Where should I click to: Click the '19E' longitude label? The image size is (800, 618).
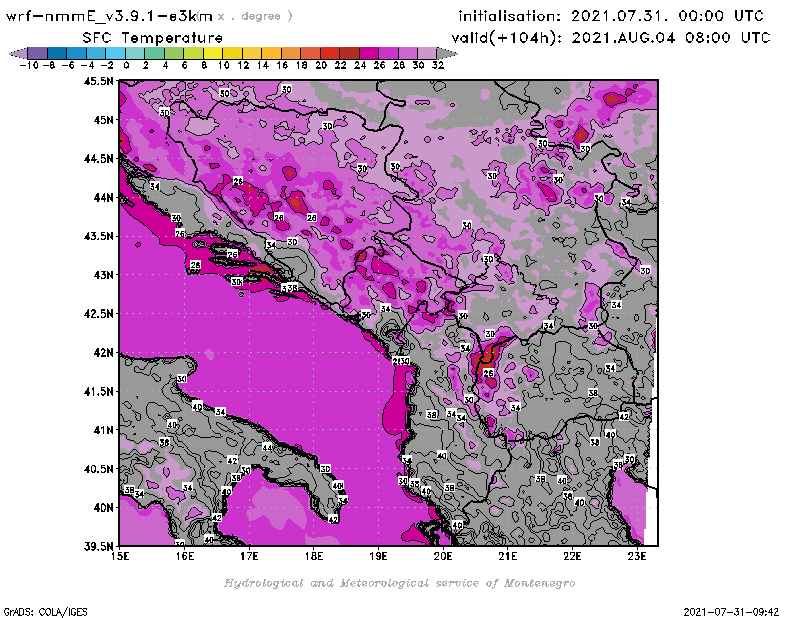(x=379, y=556)
